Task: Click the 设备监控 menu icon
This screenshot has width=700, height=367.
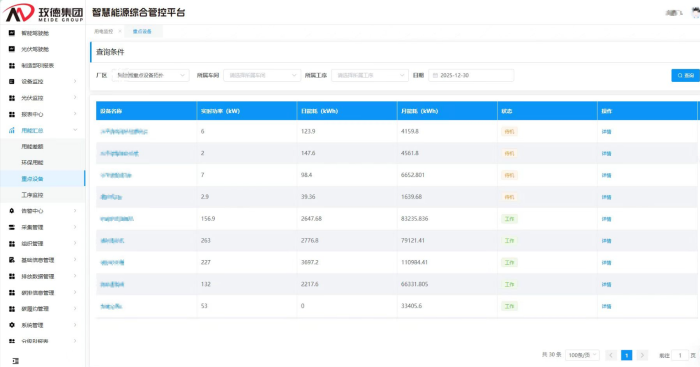Action: click(x=12, y=82)
